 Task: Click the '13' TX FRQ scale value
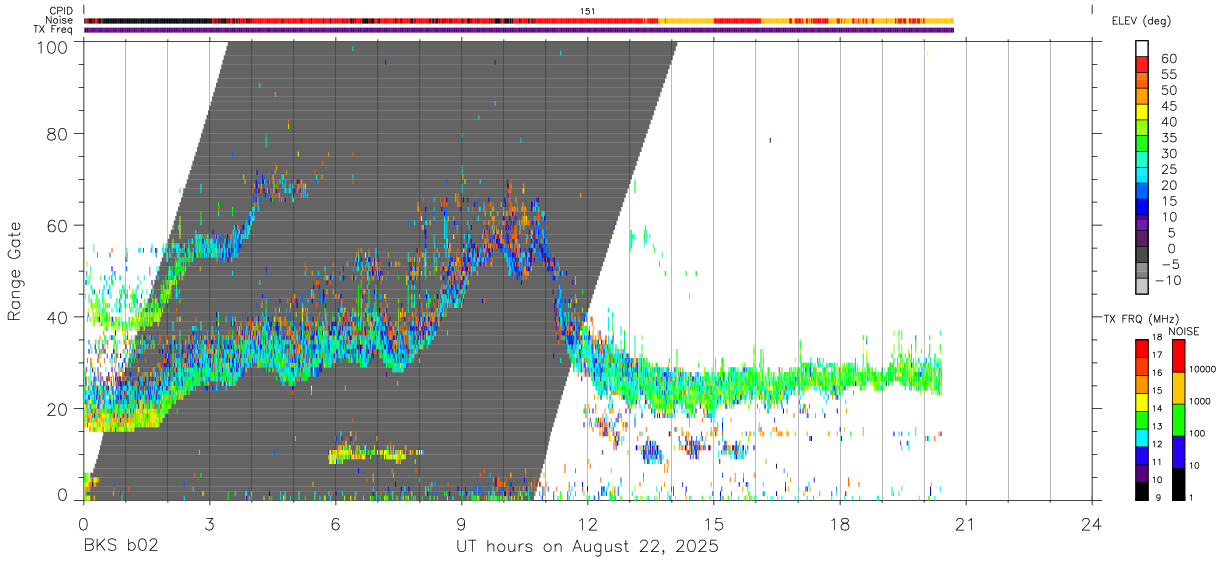click(x=1158, y=427)
